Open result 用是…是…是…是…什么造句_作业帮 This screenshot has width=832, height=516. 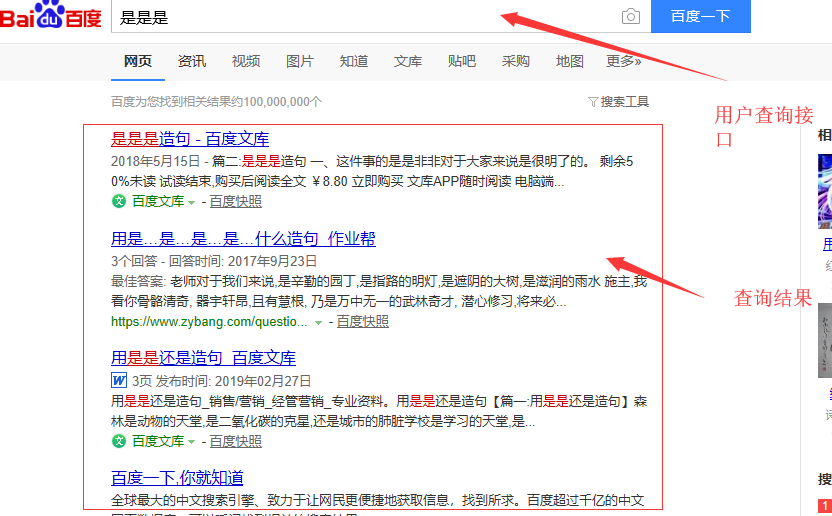tap(243, 239)
